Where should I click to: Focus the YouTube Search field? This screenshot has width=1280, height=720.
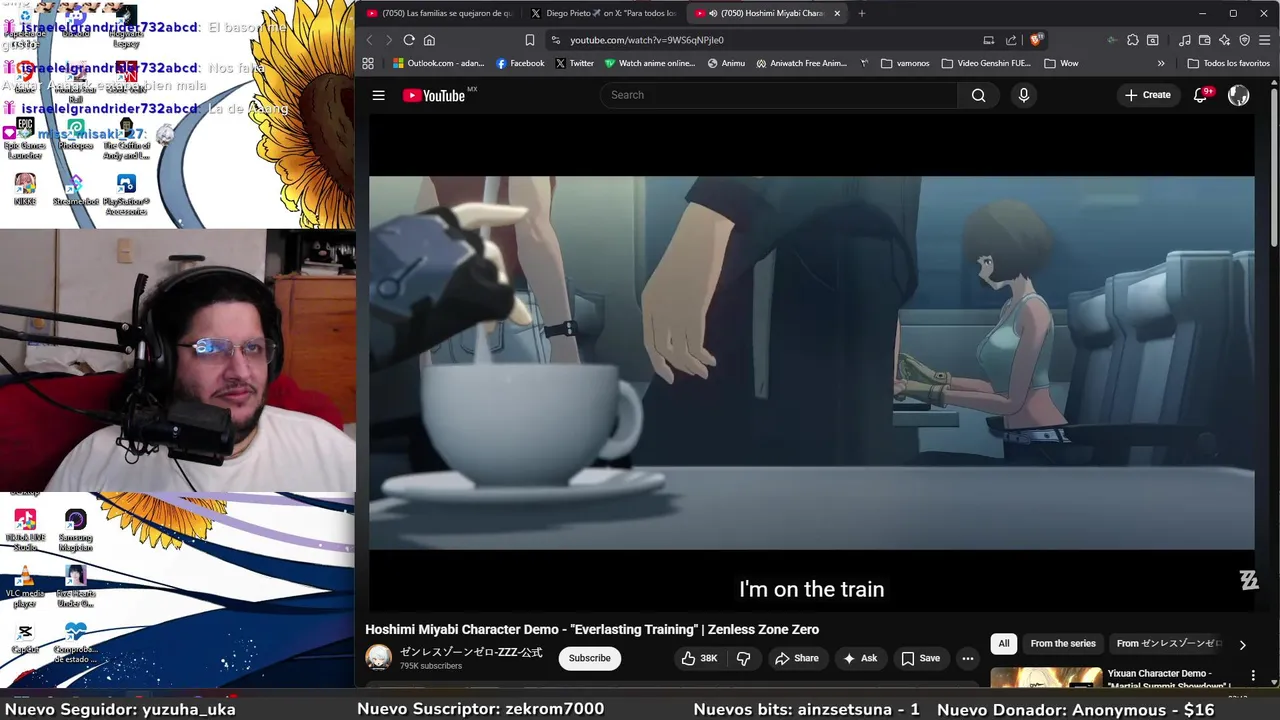(x=780, y=95)
